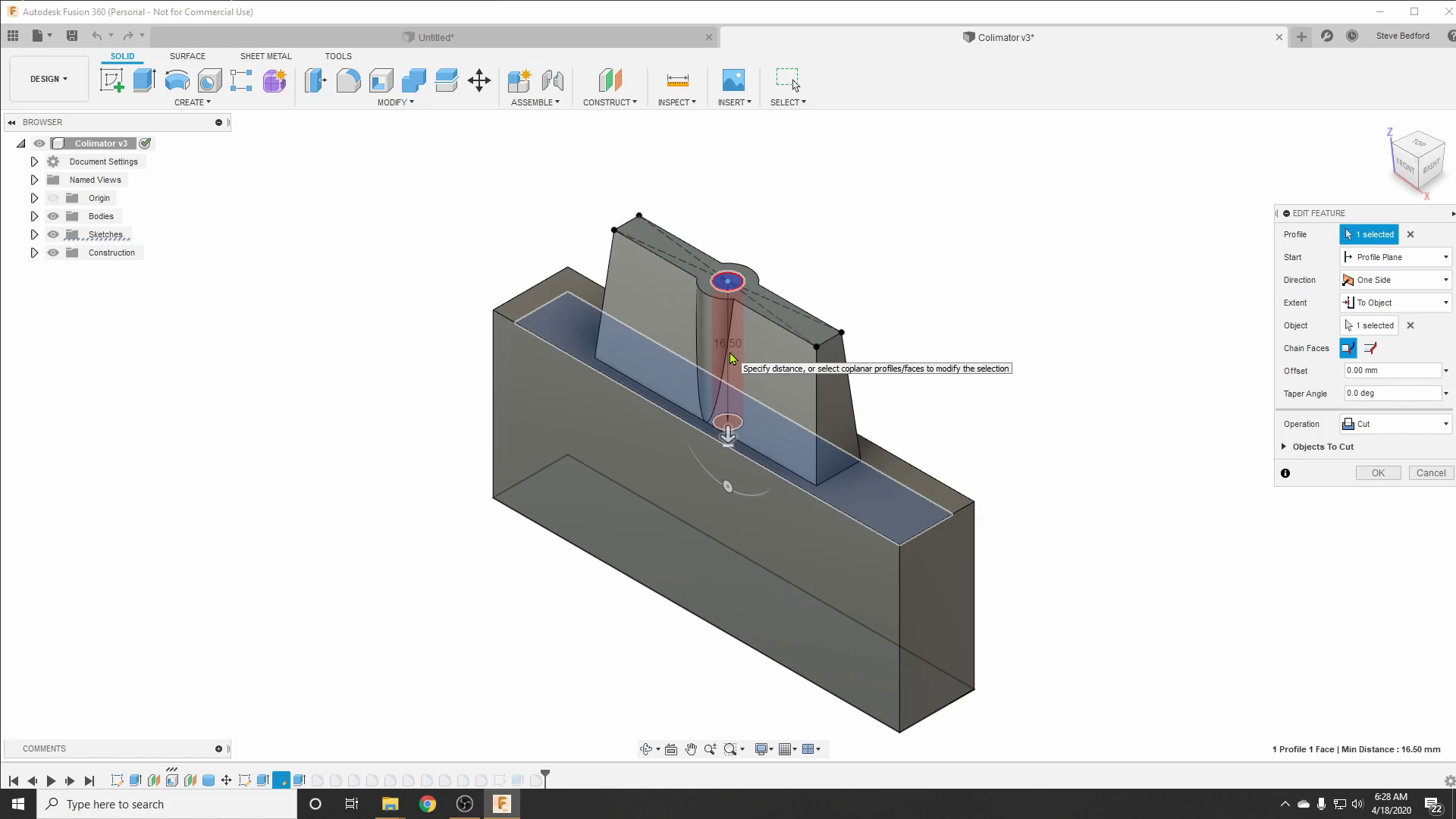Open the Operation dropdown Cut
This screenshot has height=819, width=1456.
pos(1396,424)
